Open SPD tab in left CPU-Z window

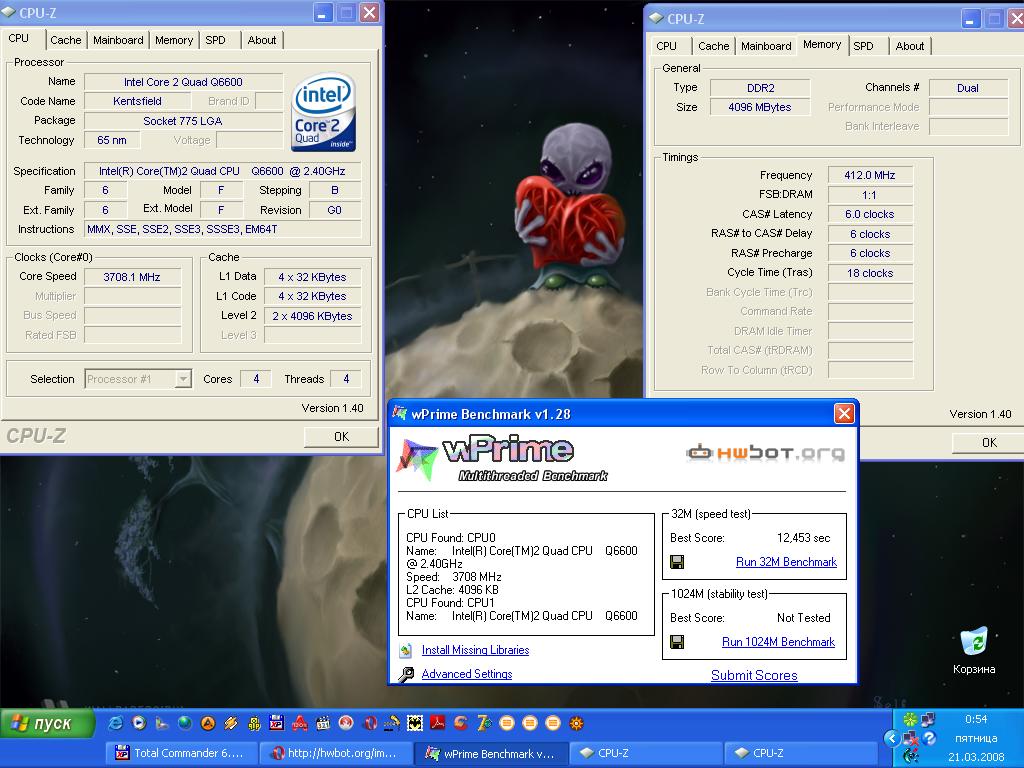(x=216, y=40)
